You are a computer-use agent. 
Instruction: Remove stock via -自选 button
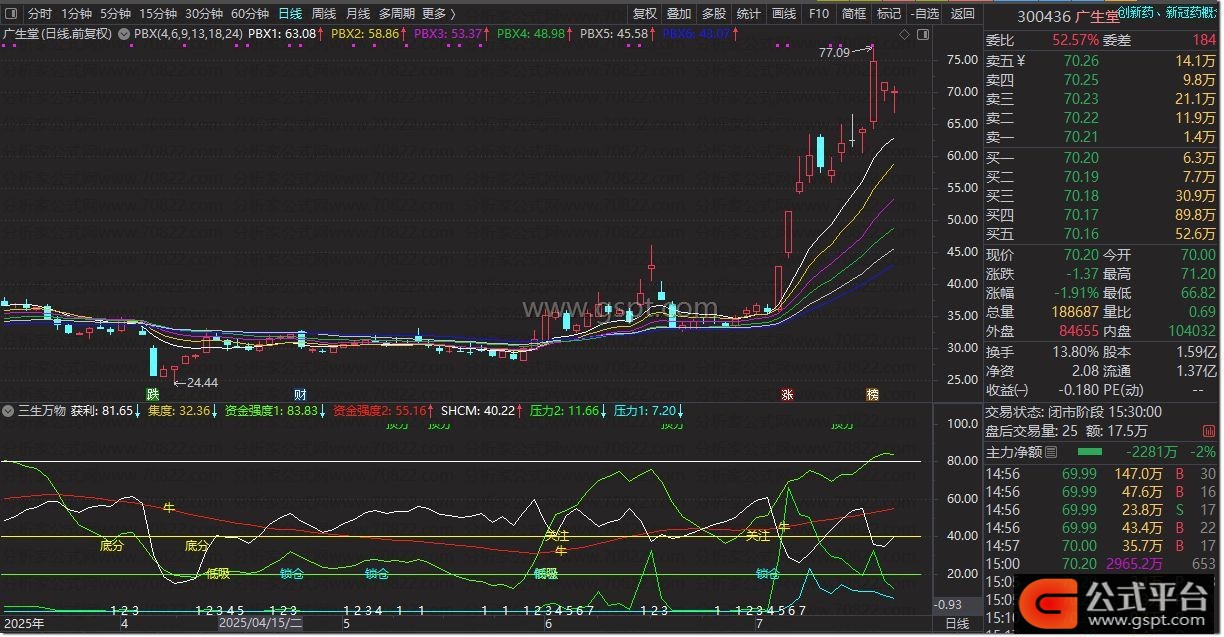[x=925, y=14]
